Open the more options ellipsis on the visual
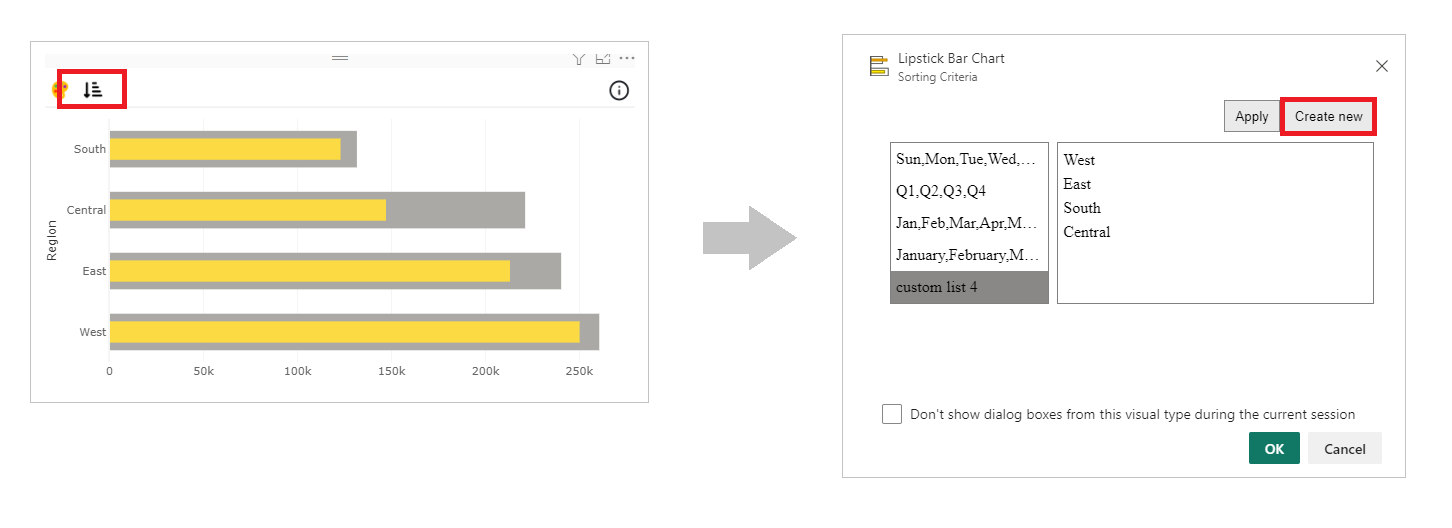The width and height of the screenshot is (1452, 528). click(x=627, y=59)
